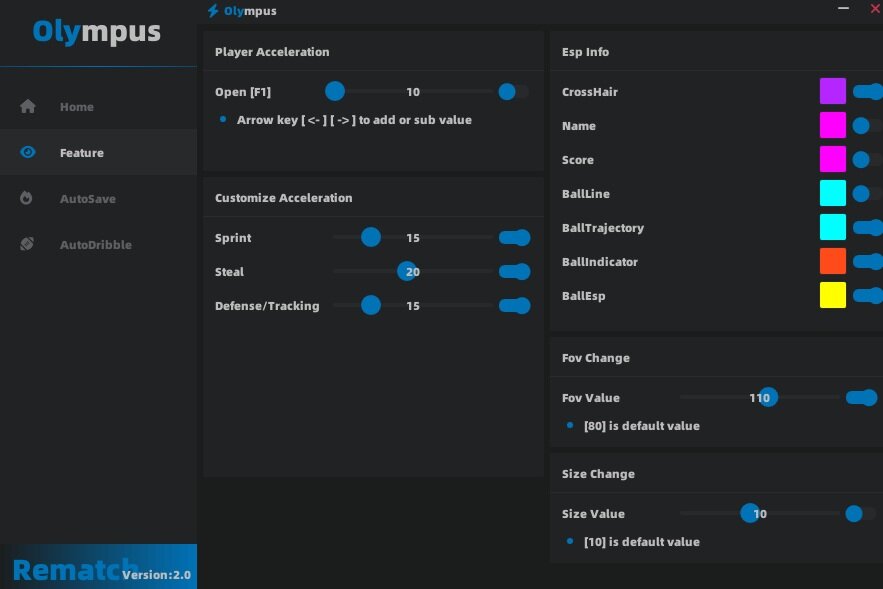
Task: Enable the BallLine ESP toggle
Action: coord(867,194)
